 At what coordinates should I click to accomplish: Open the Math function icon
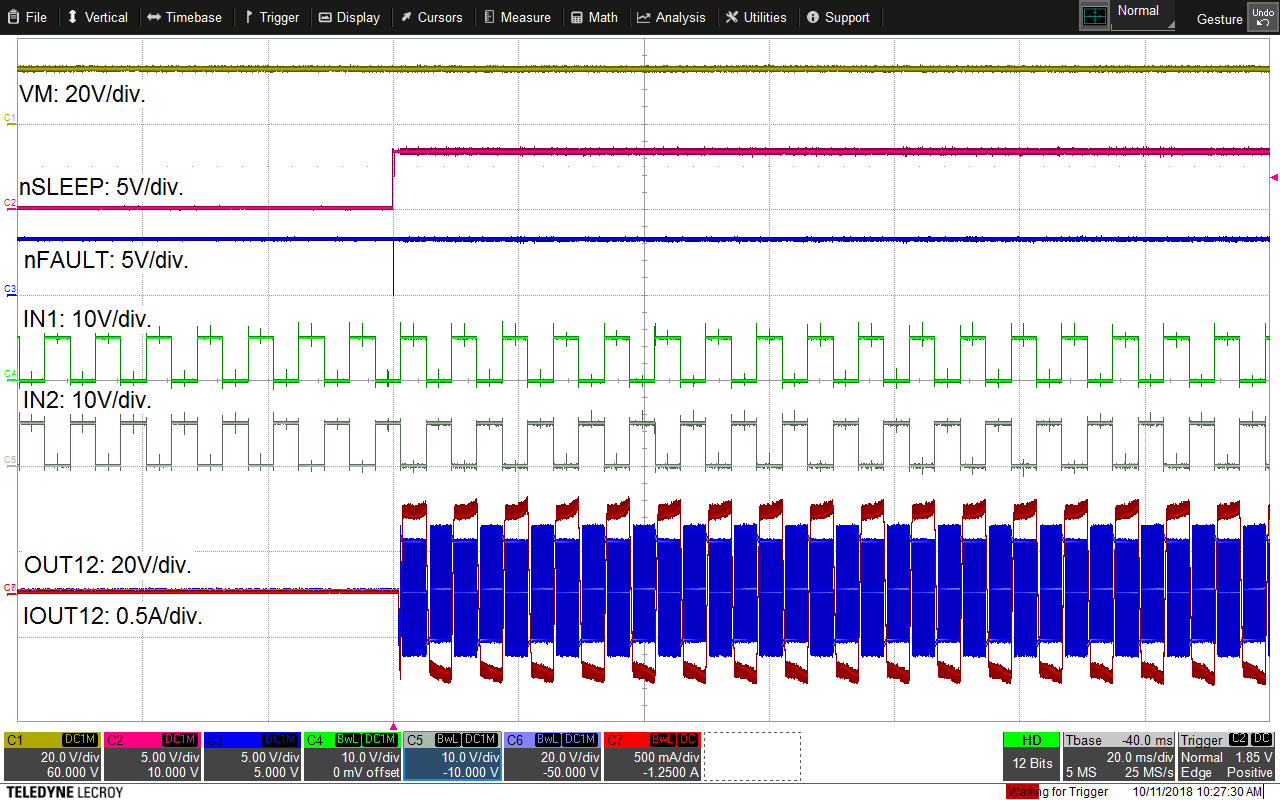coord(575,17)
